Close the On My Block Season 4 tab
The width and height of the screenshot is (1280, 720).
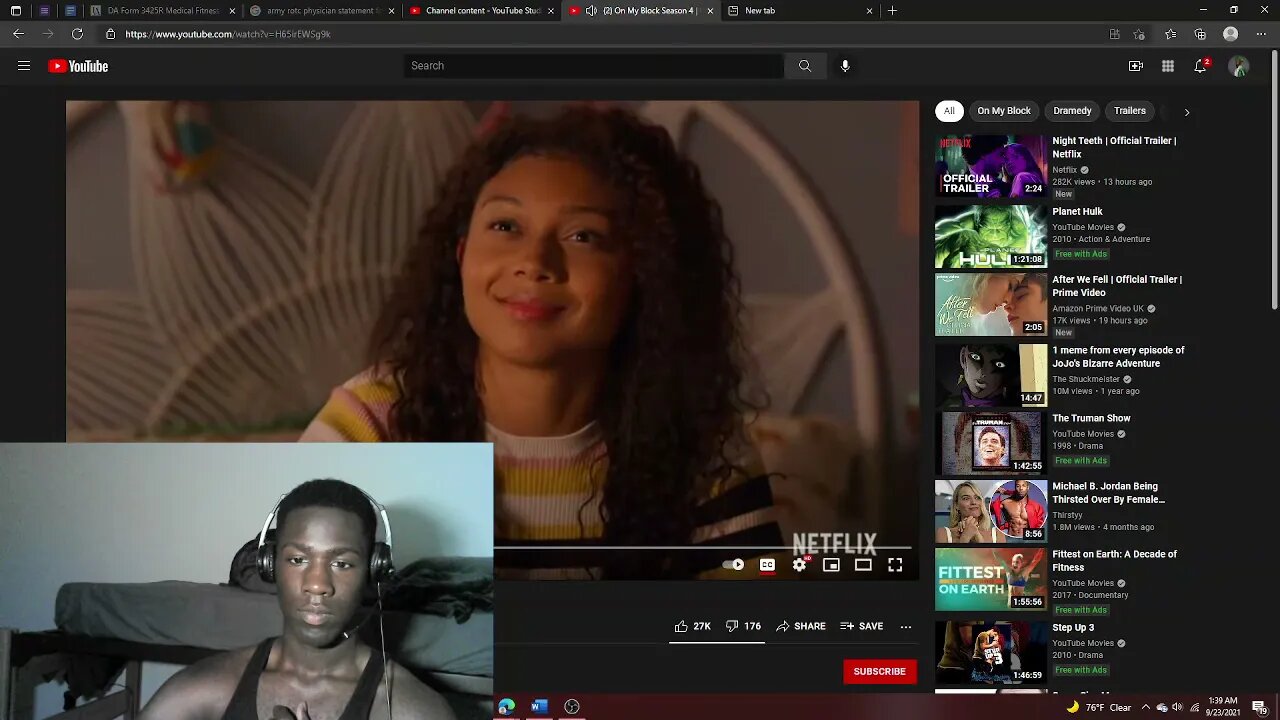(710, 11)
